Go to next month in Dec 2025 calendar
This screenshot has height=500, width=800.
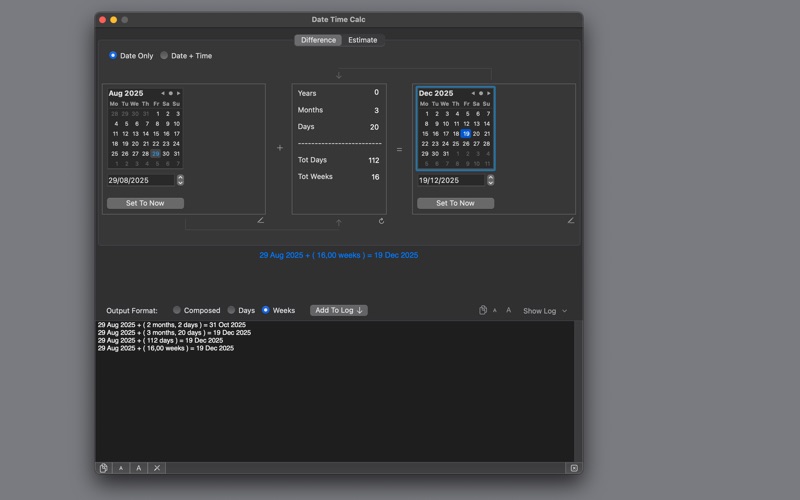pyautogui.click(x=488, y=93)
